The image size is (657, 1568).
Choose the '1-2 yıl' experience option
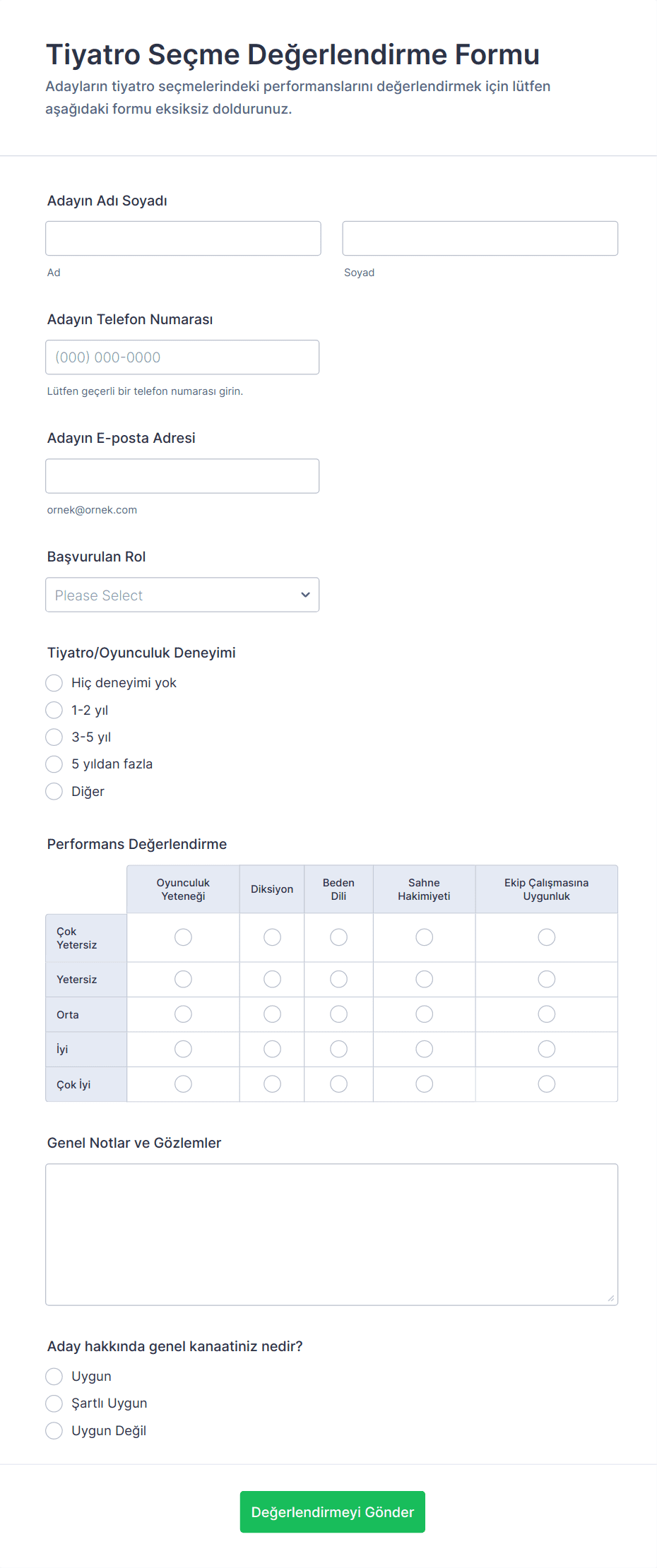54,710
